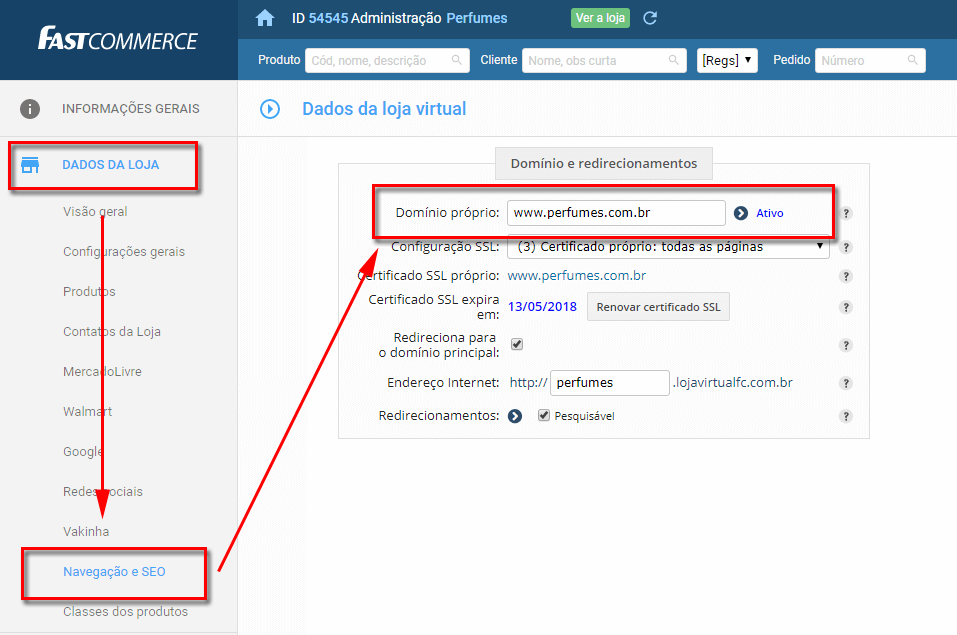Screen dimensions: 957x635
Task: Click the play icon beside Dados da loja virtual
Action: point(270,109)
